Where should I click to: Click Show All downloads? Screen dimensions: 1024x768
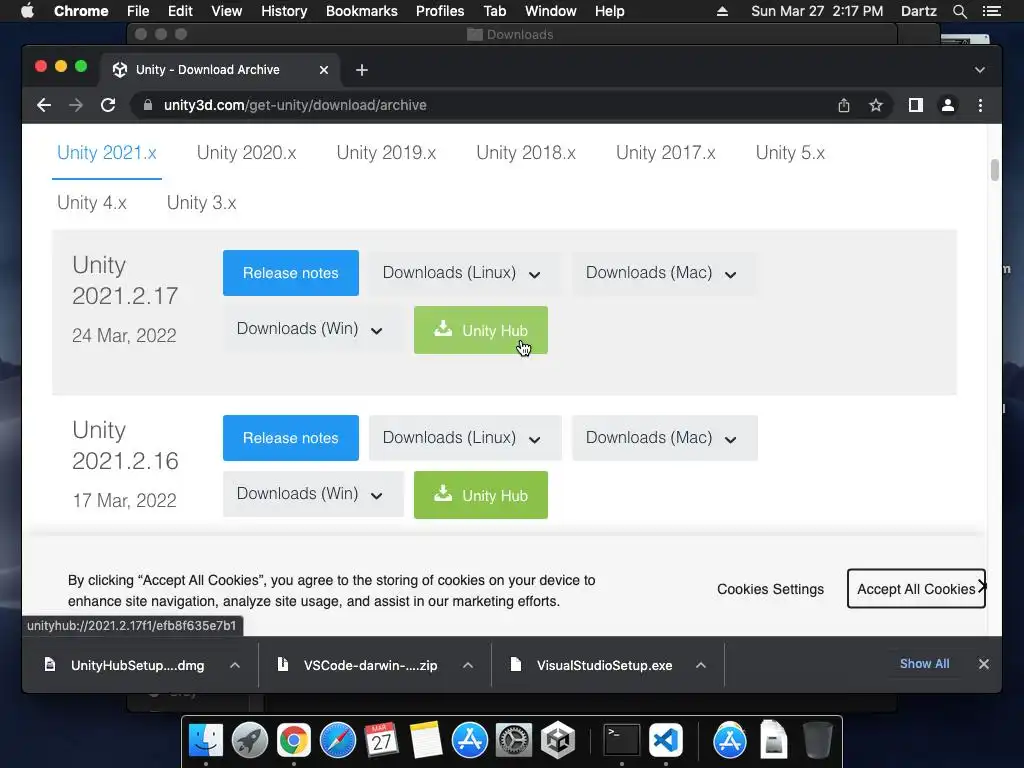tap(925, 664)
